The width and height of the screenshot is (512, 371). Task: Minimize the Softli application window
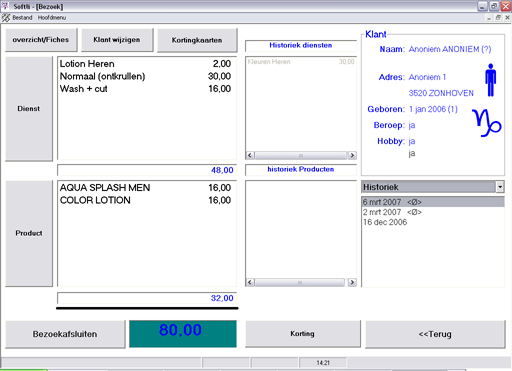[482, 6]
